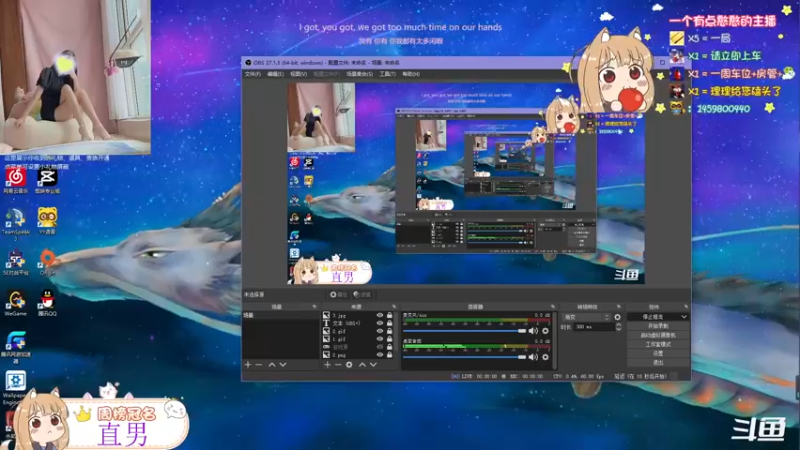The width and height of the screenshot is (800, 450).
Task: Pop out the sources dock panel
Action: coord(394,307)
